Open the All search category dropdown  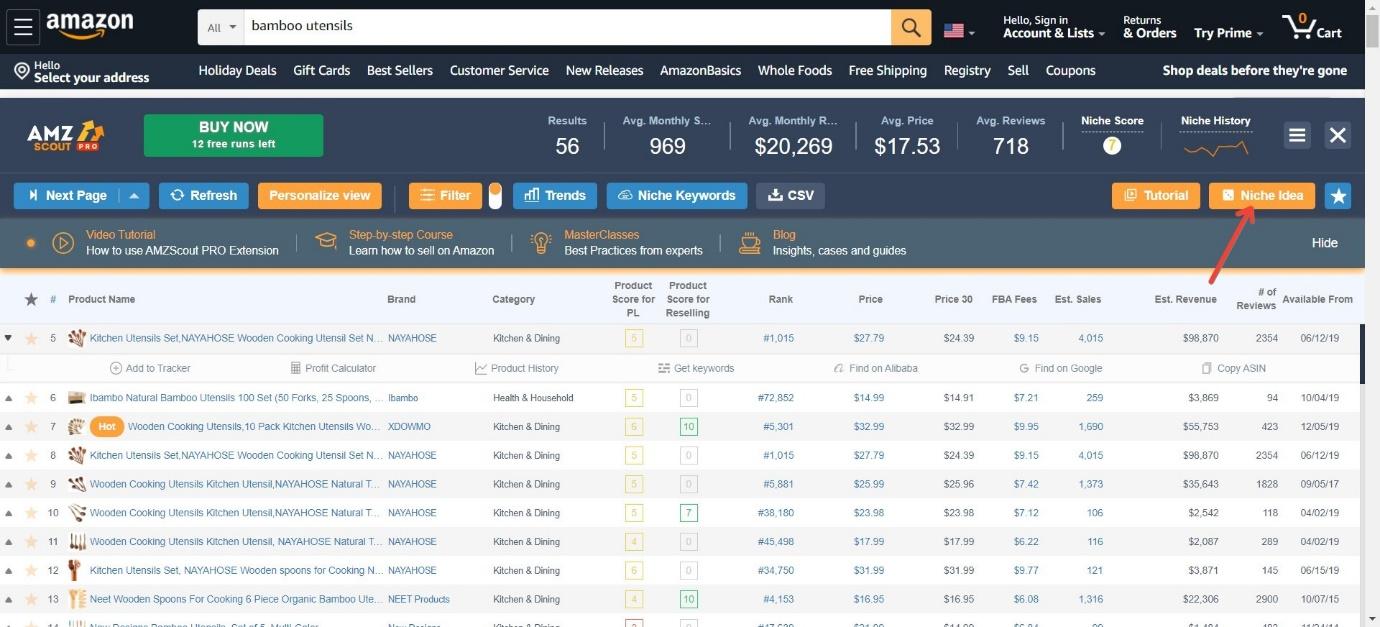point(221,27)
